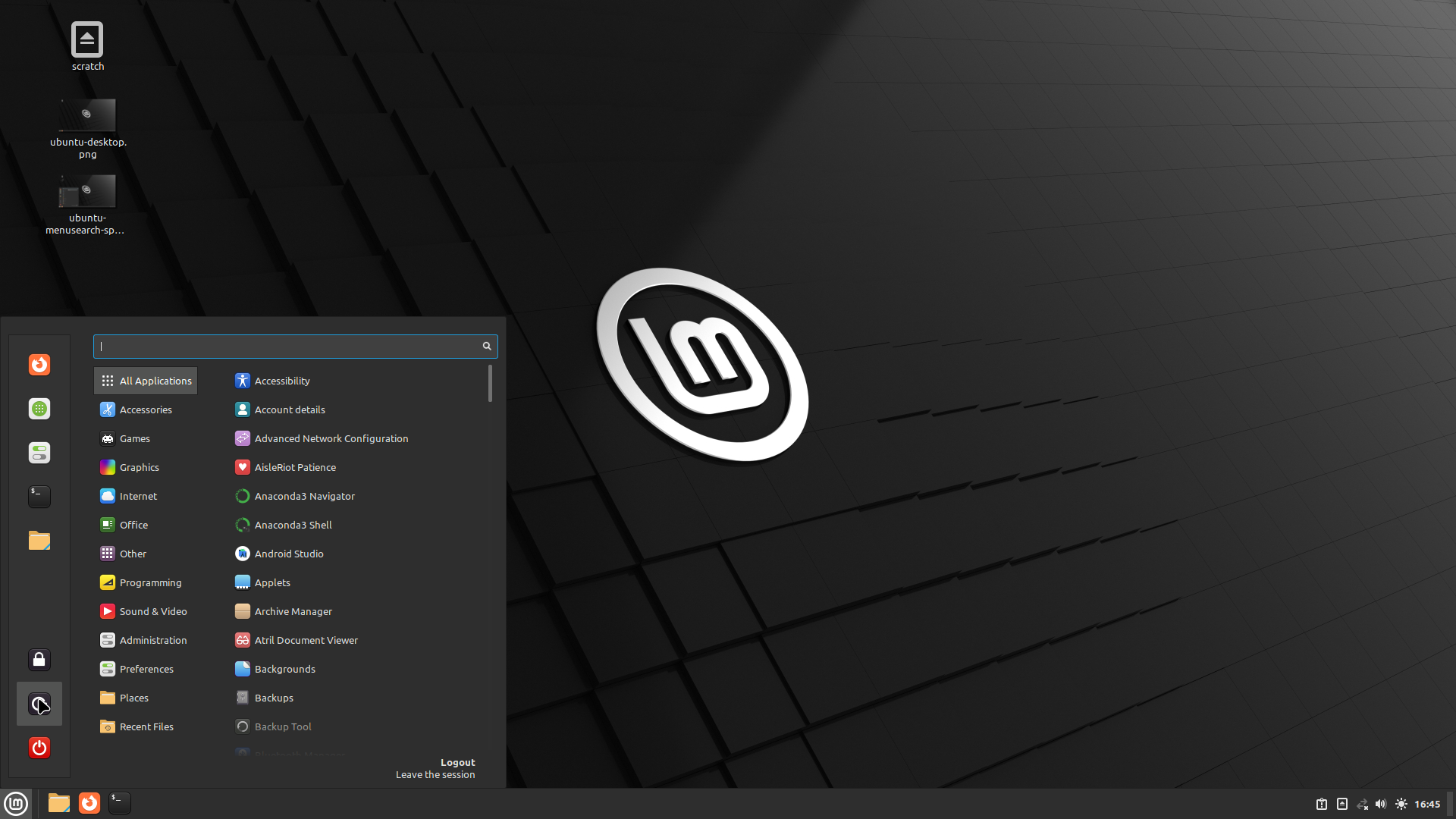Click the application list scrollbar

(490, 384)
